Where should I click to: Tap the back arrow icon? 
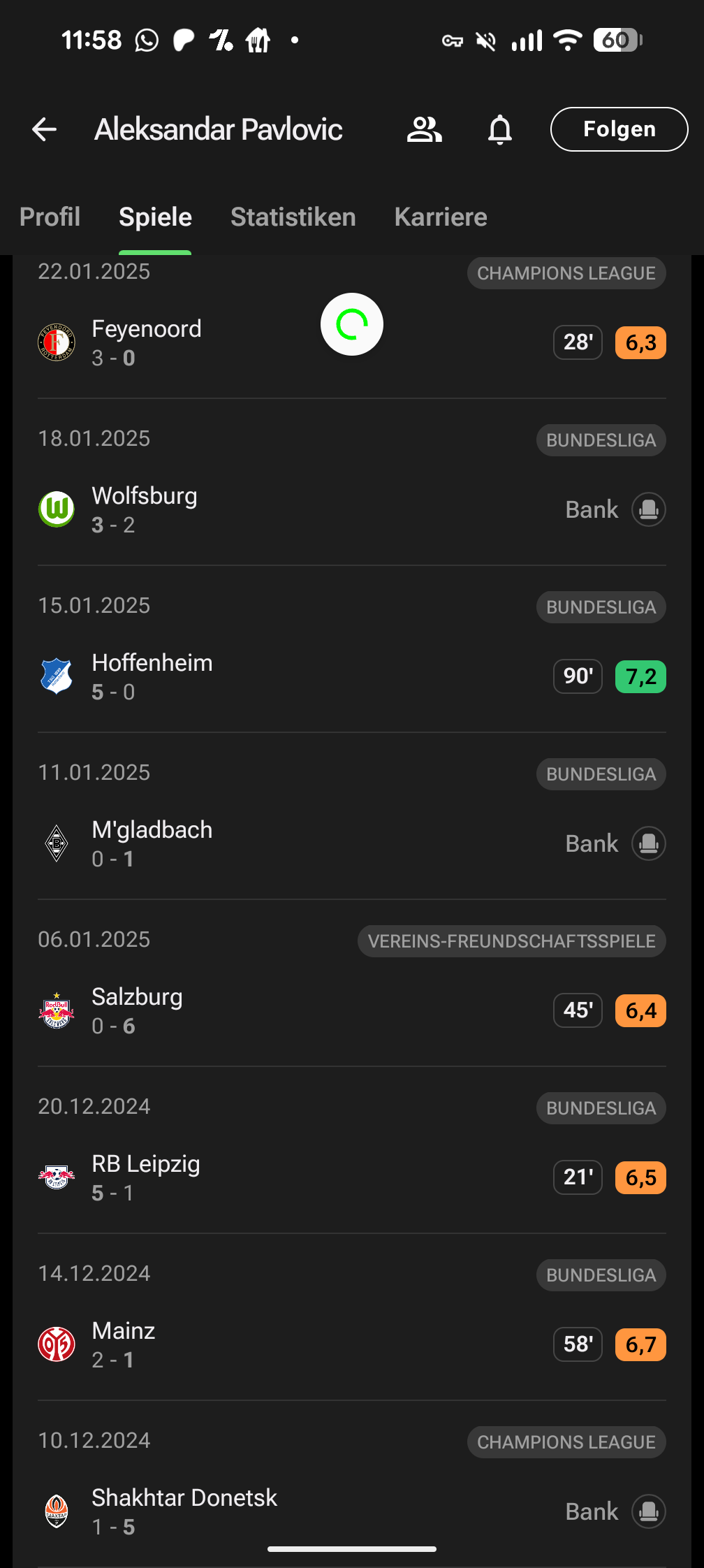tap(45, 129)
